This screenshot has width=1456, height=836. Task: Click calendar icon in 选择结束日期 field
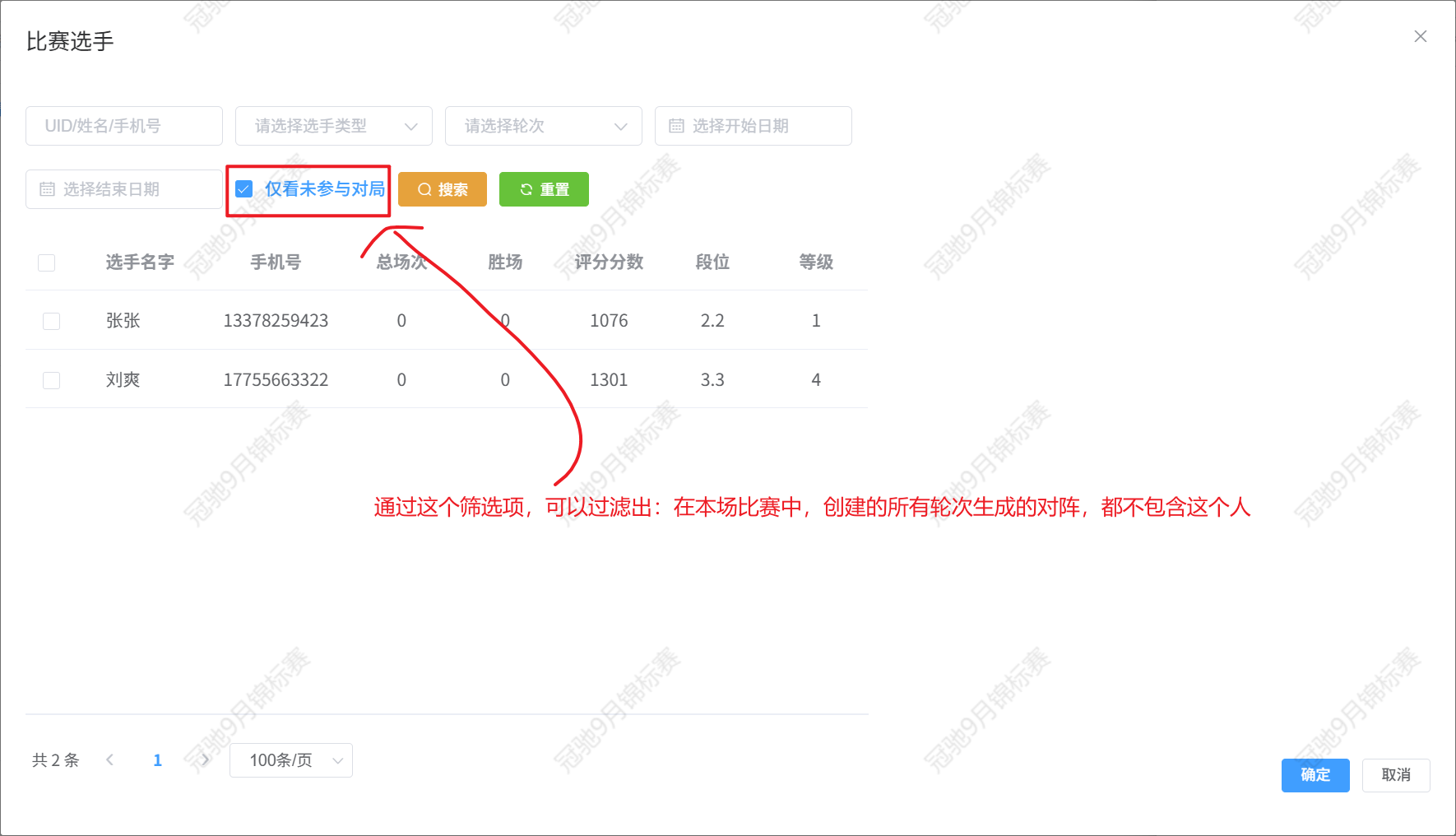coord(47,189)
